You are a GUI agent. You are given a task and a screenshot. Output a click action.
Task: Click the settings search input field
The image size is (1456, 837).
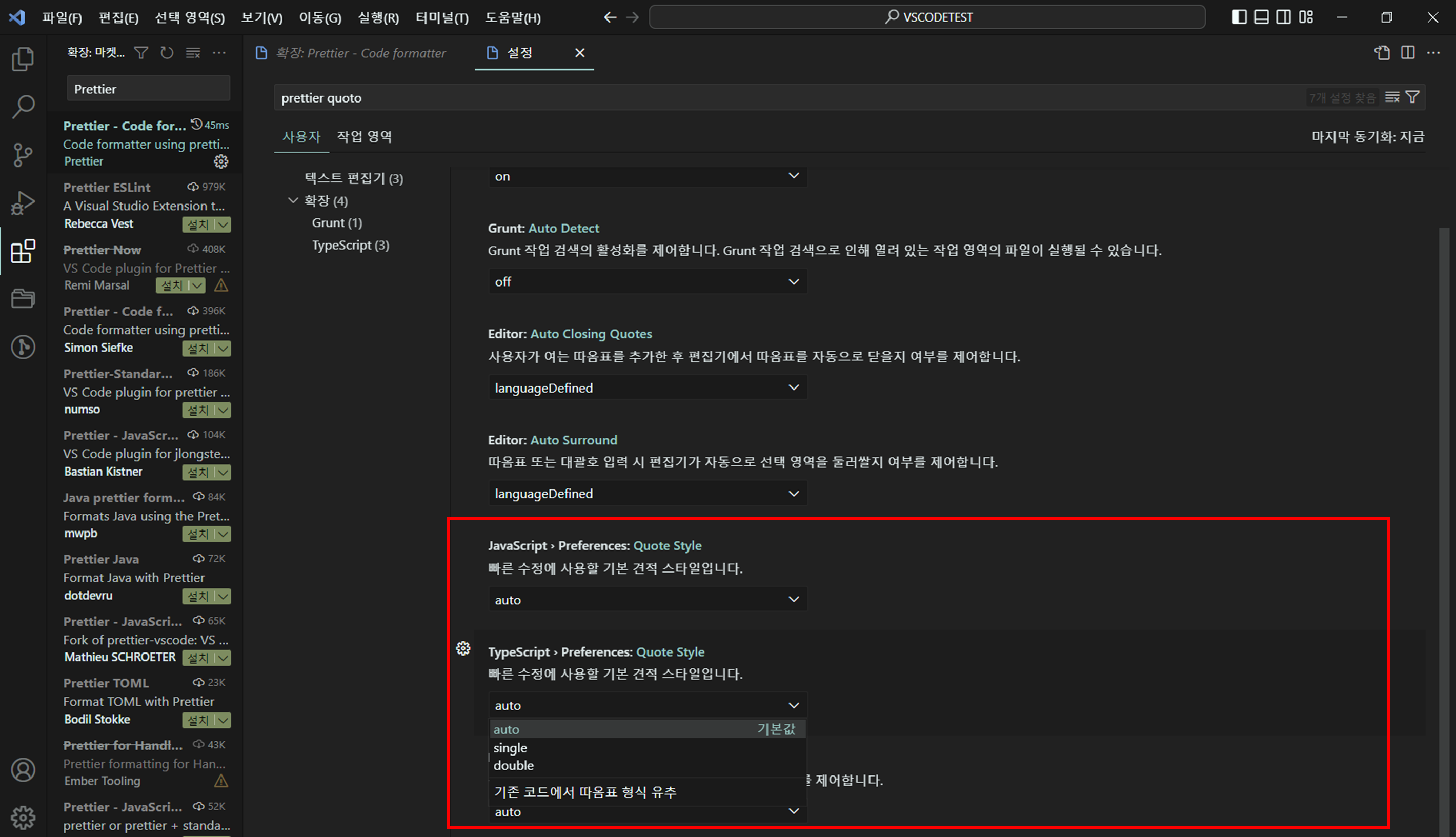pos(787,98)
